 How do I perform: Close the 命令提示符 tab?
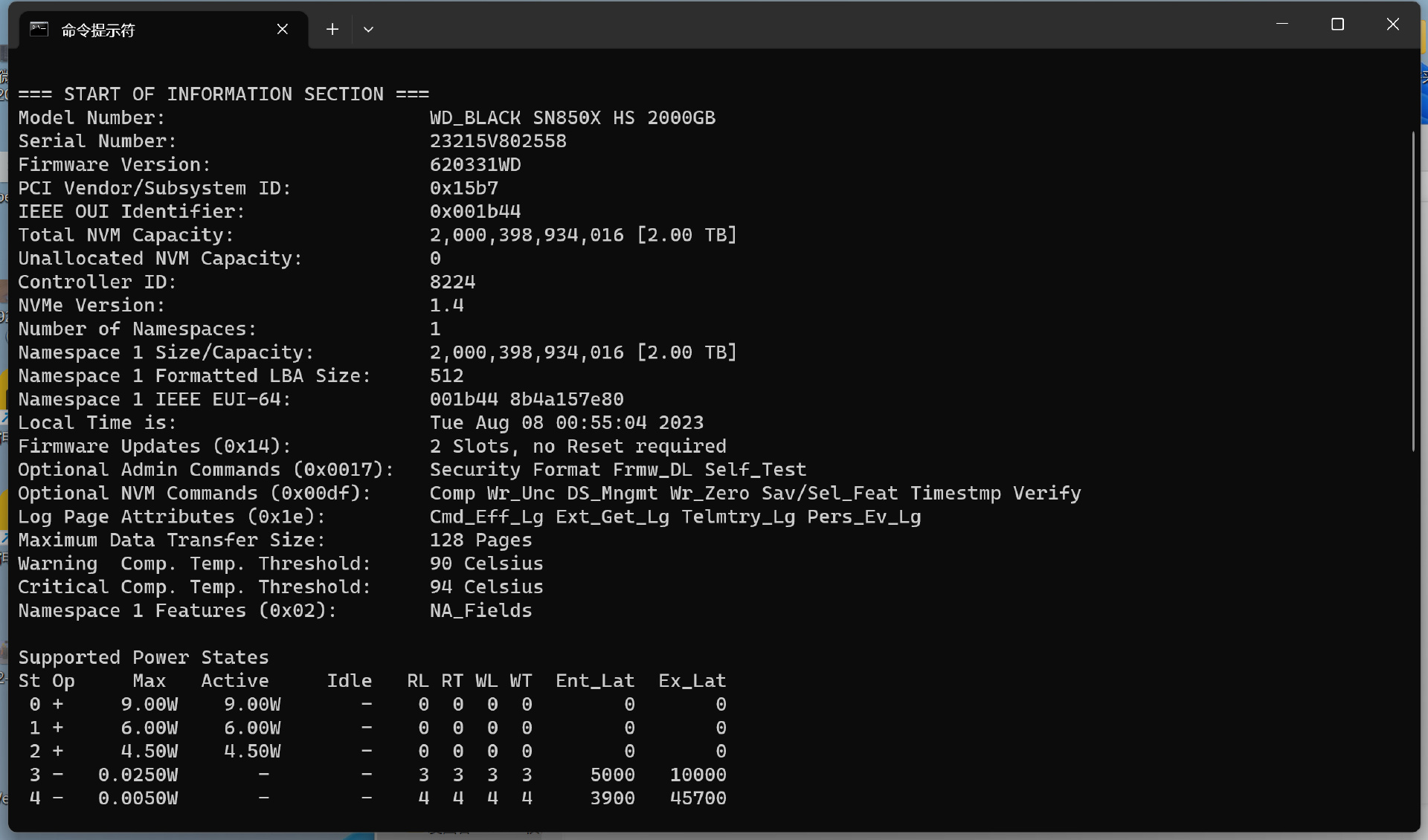[283, 29]
